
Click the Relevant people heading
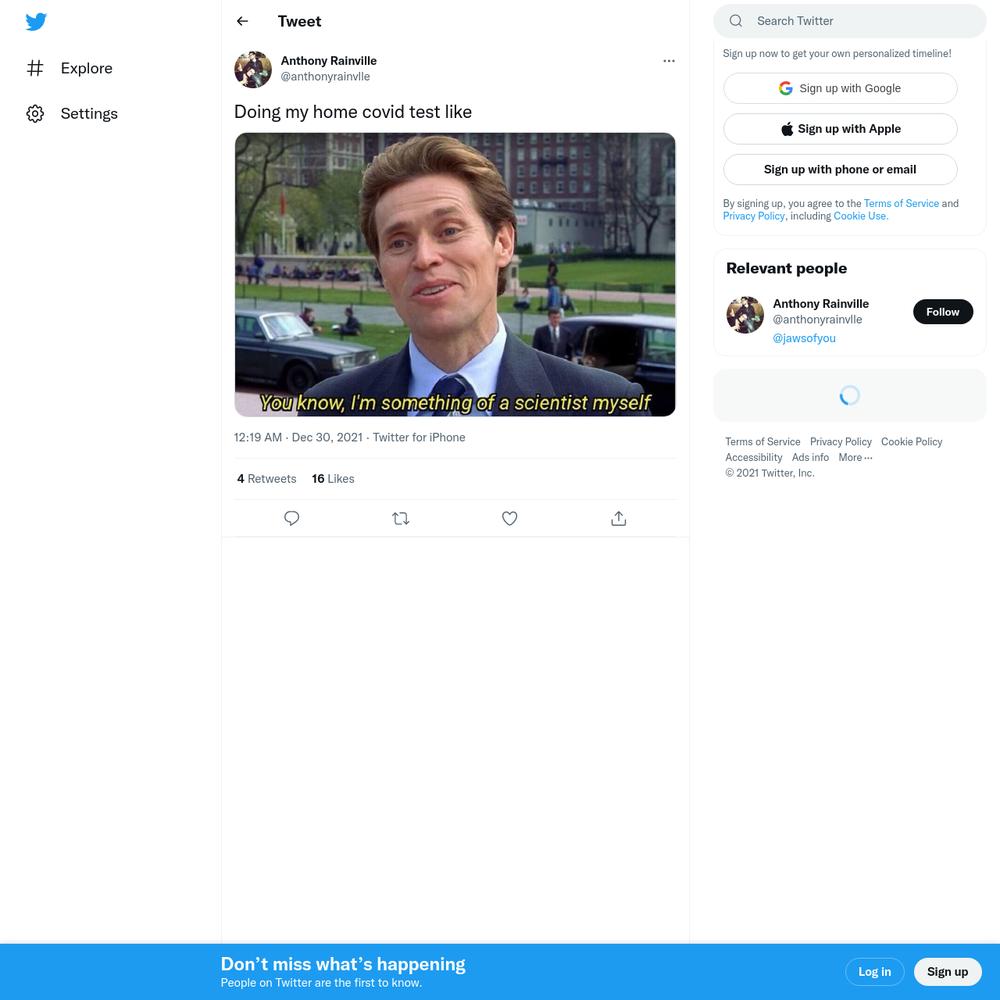coord(786,268)
